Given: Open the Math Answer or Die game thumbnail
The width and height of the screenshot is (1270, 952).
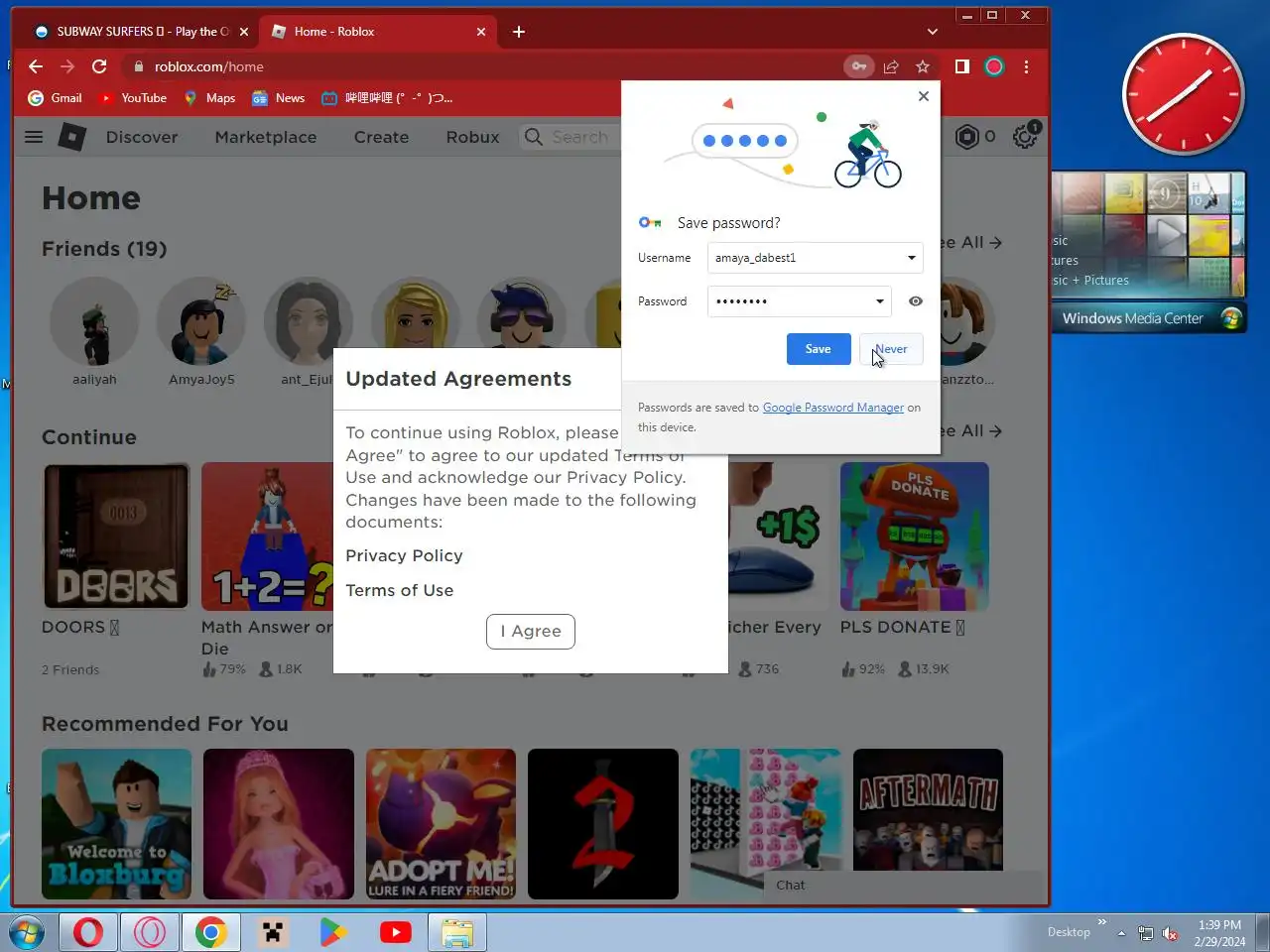Looking at the screenshot, I should [x=268, y=536].
